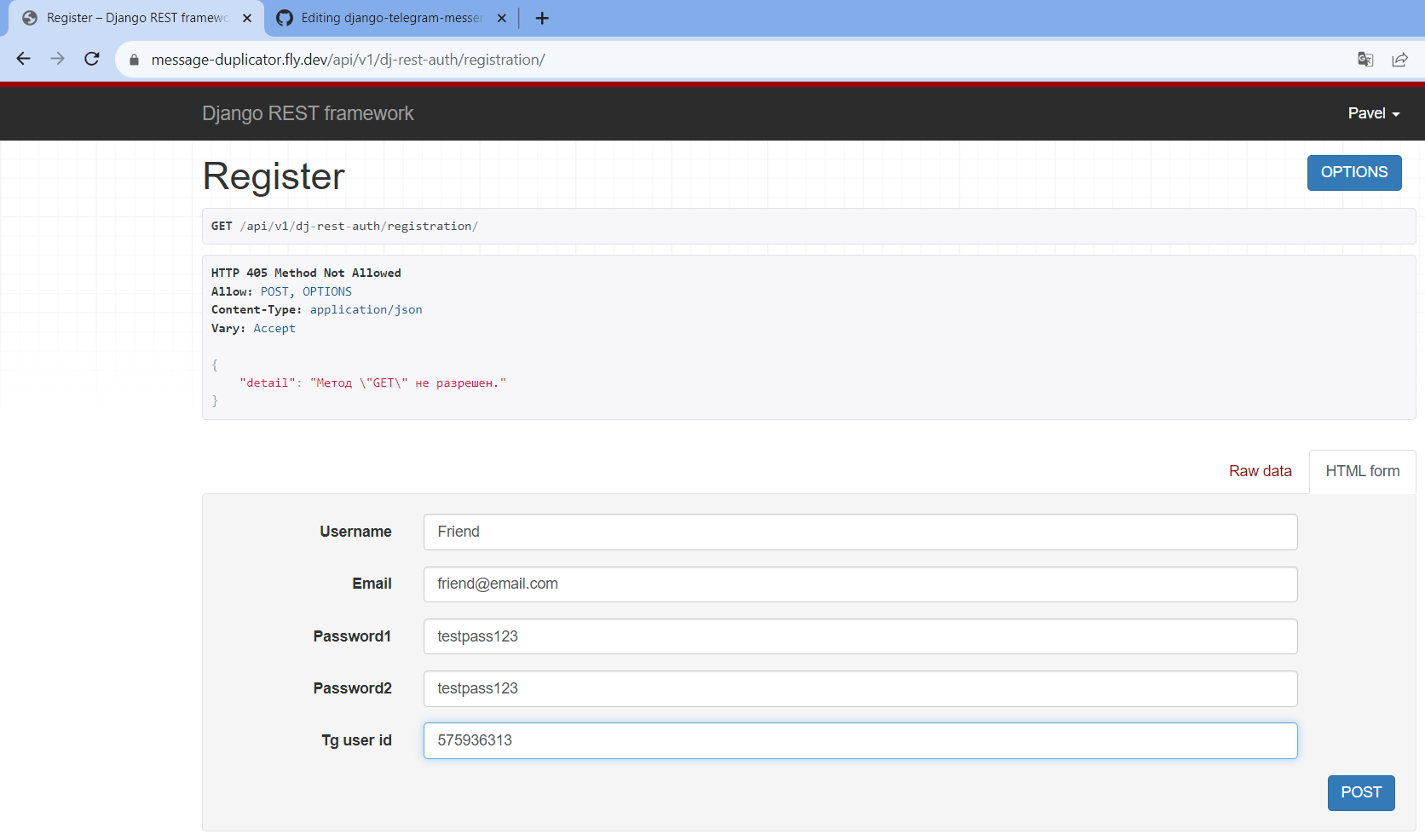
Task: Click the browser forward arrow
Action: coord(57,59)
